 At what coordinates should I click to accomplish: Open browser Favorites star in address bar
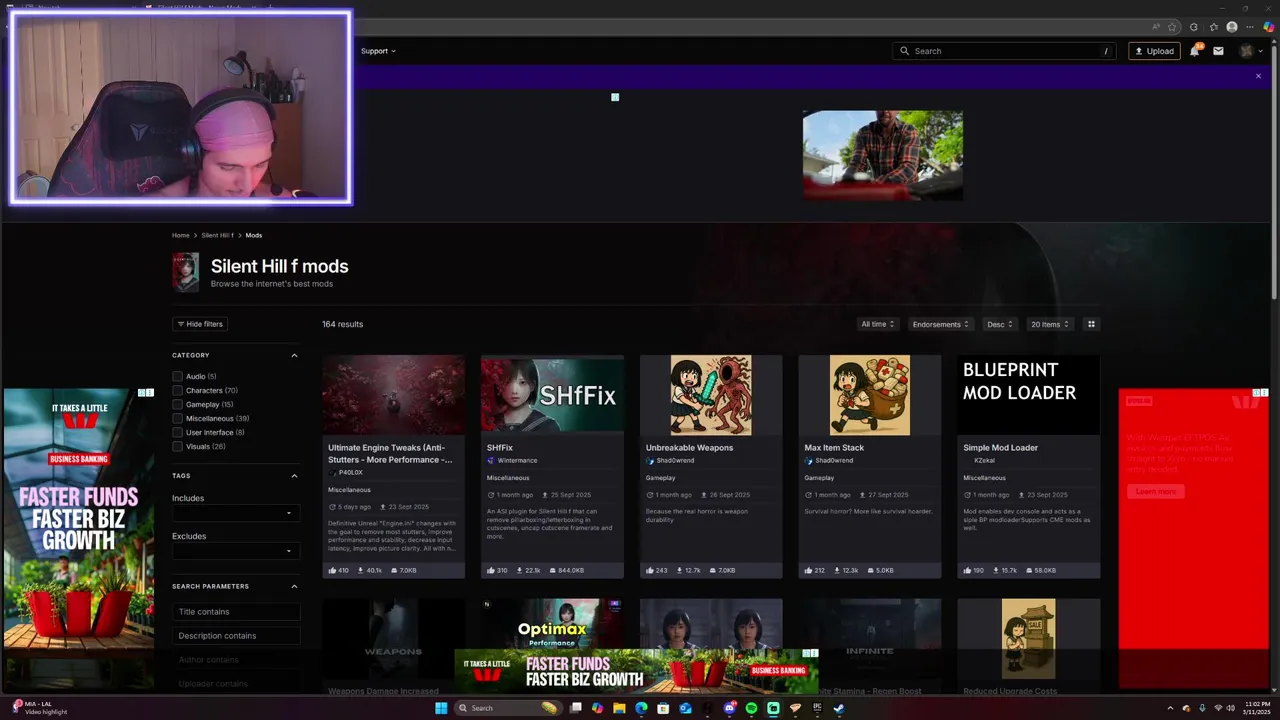pyautogui.click(x=1172, y=27)
